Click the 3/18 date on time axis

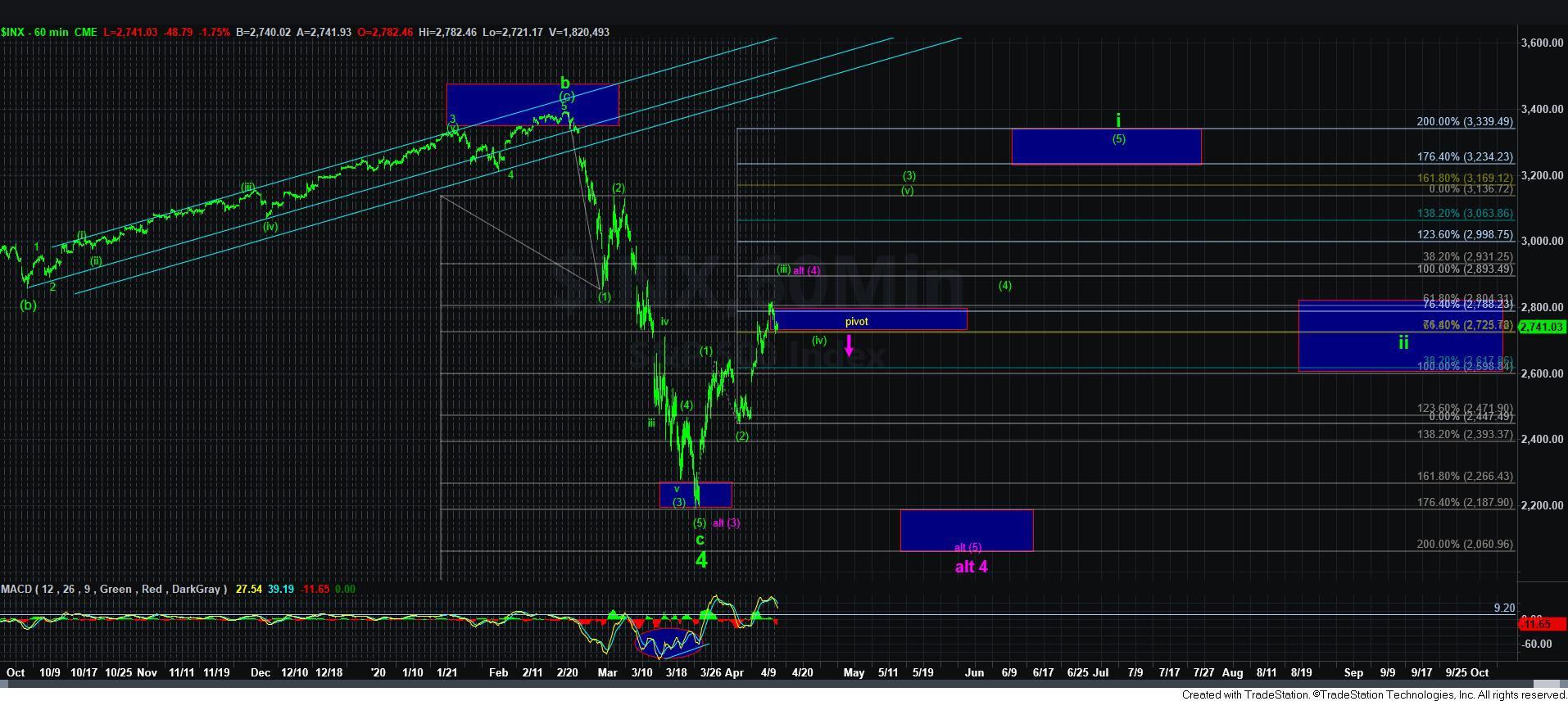[x=676, y=672]
